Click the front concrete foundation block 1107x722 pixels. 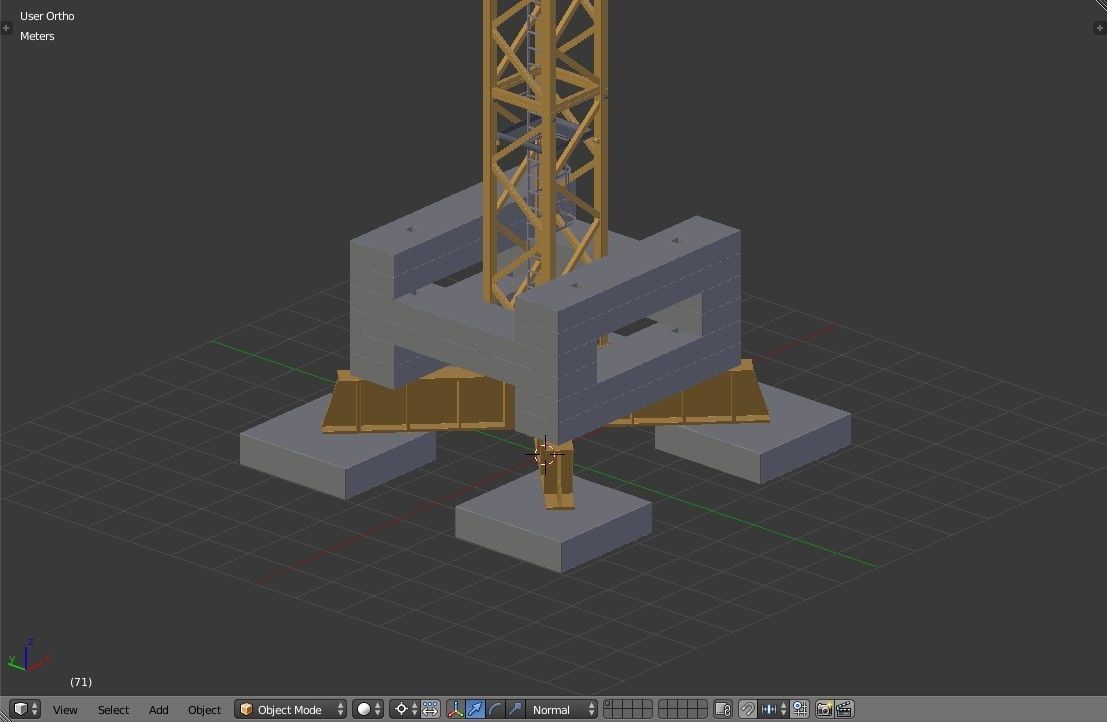(554, 522)
